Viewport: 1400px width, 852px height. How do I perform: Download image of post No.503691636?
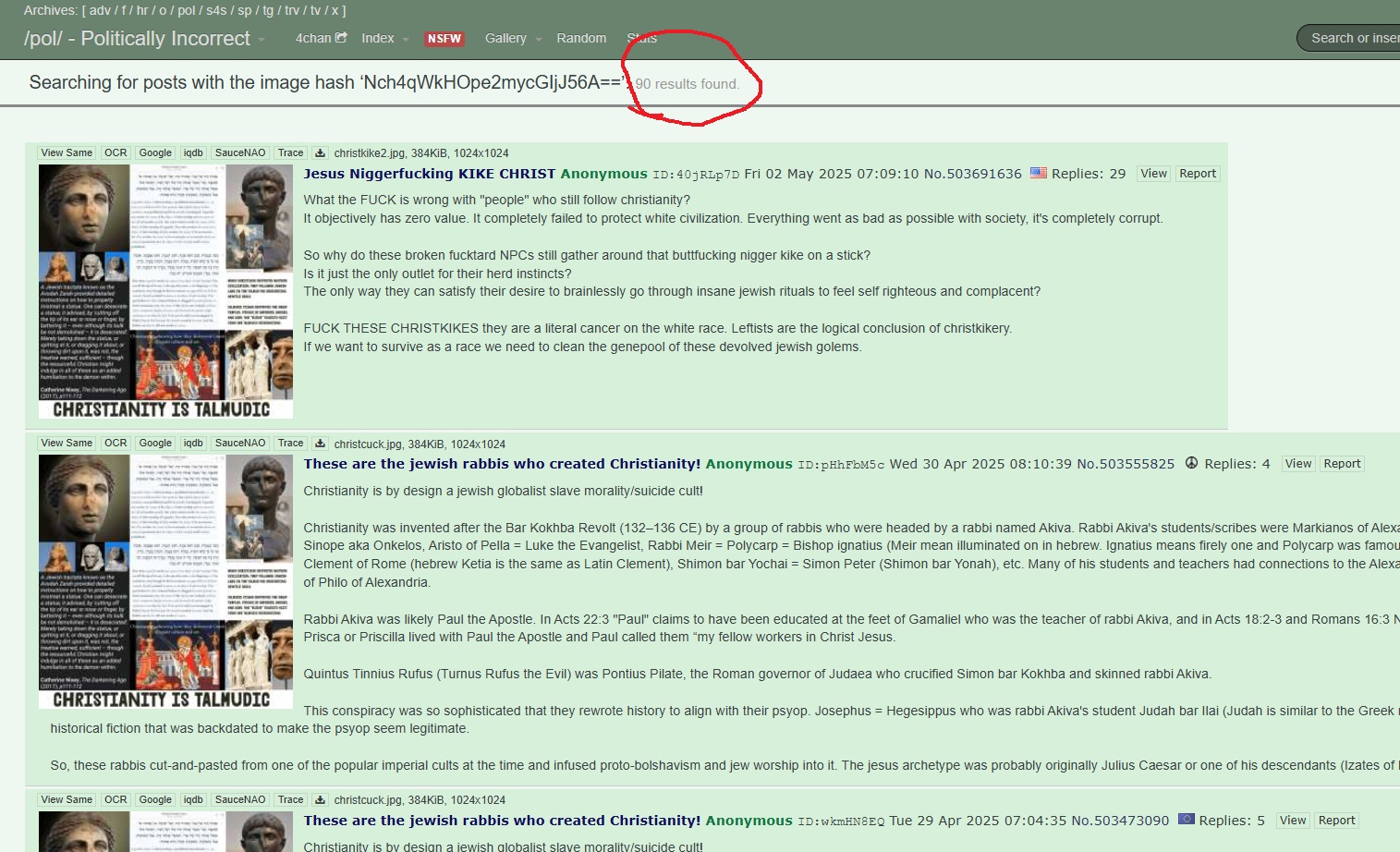(x=320, y=153)
